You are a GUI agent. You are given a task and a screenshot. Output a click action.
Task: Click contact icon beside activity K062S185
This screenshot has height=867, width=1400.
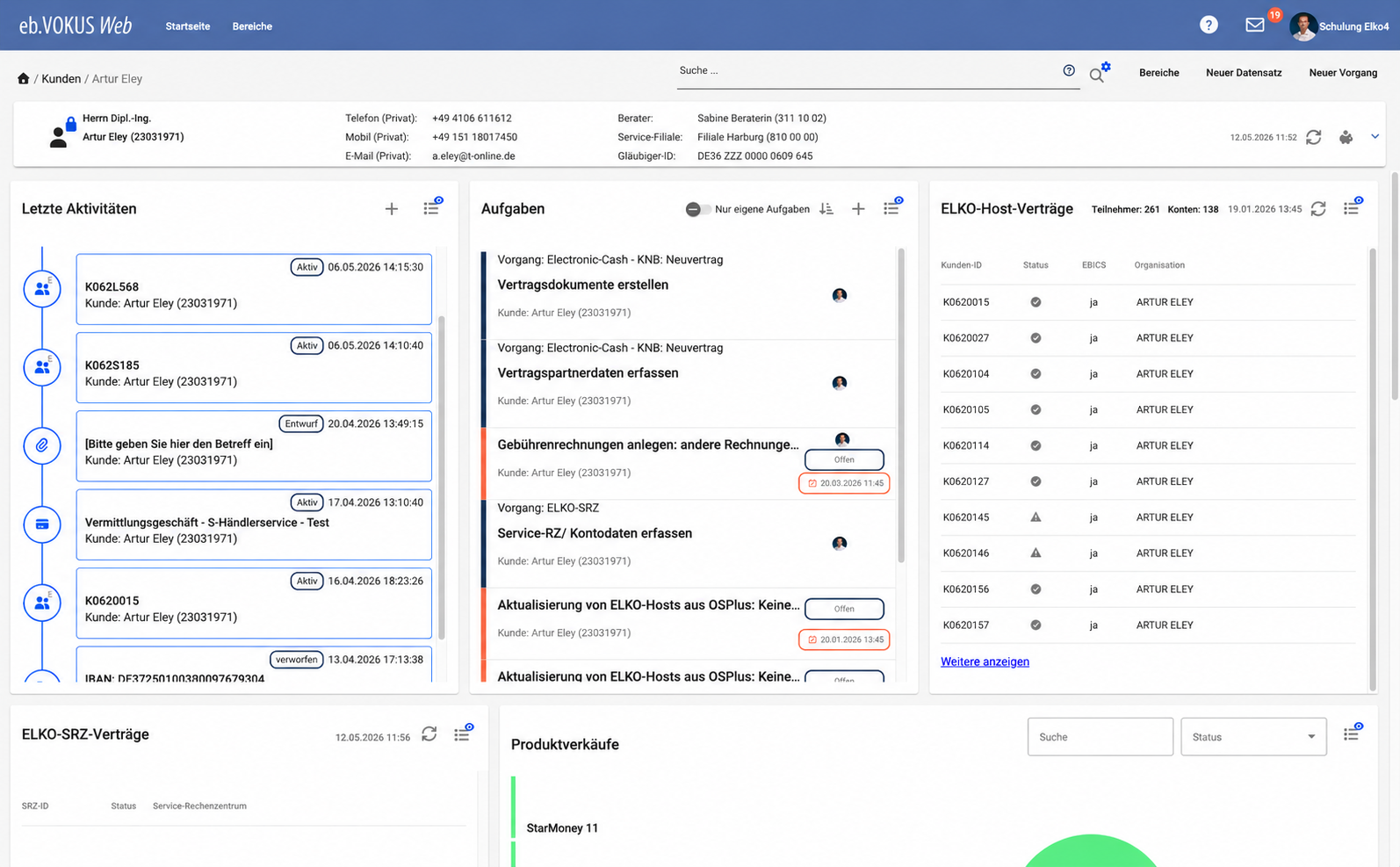(42, 367)
